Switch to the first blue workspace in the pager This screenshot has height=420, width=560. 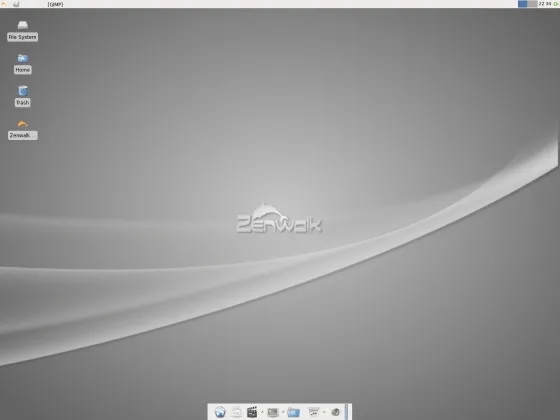[523, 4]
